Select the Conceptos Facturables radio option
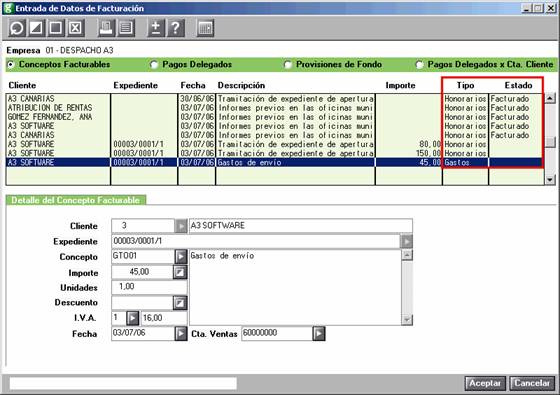The width and height of the screenshot is (560, 395). coord(11,65)
